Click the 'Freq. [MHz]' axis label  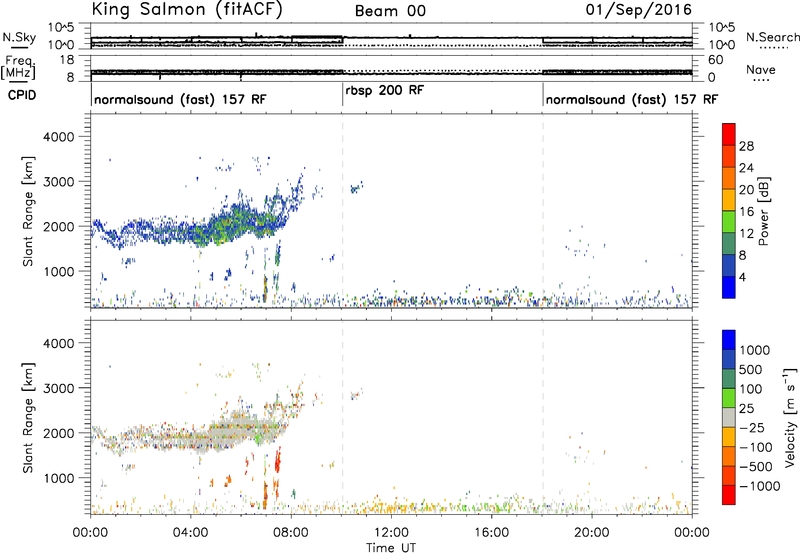point(19,67)
